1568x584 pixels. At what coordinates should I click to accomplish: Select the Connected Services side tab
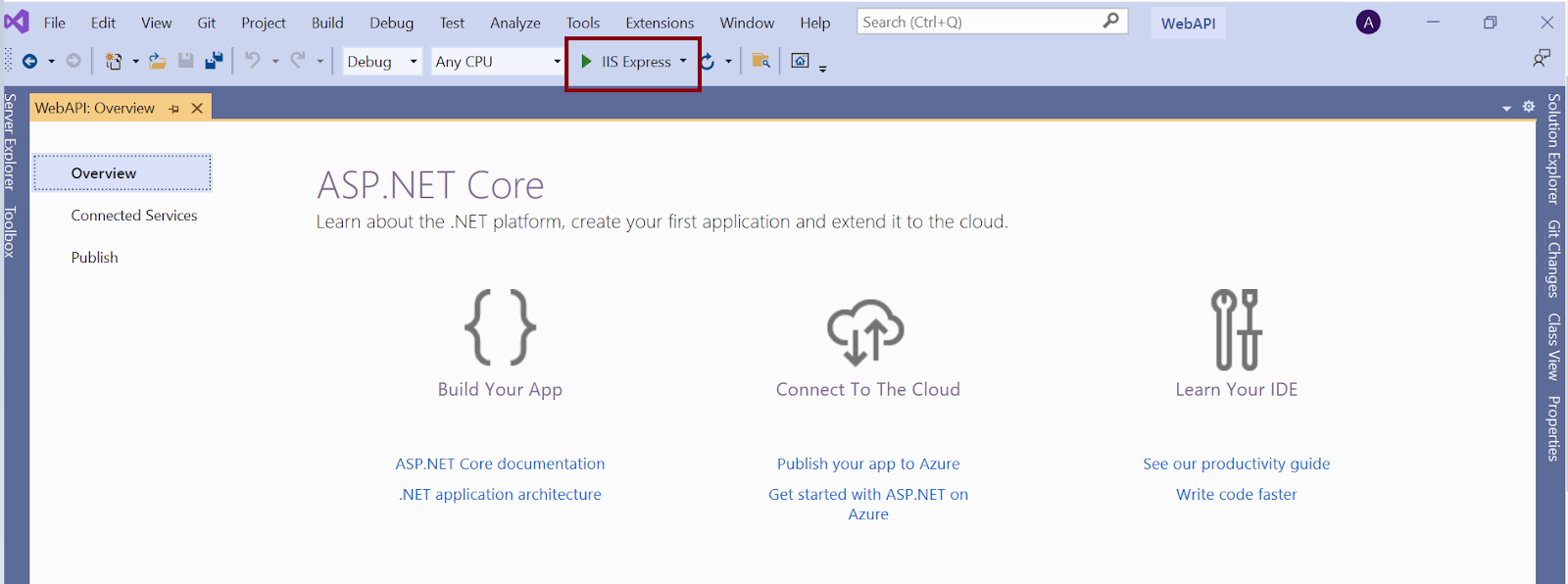pyautogui.click(x=134, y=216)
